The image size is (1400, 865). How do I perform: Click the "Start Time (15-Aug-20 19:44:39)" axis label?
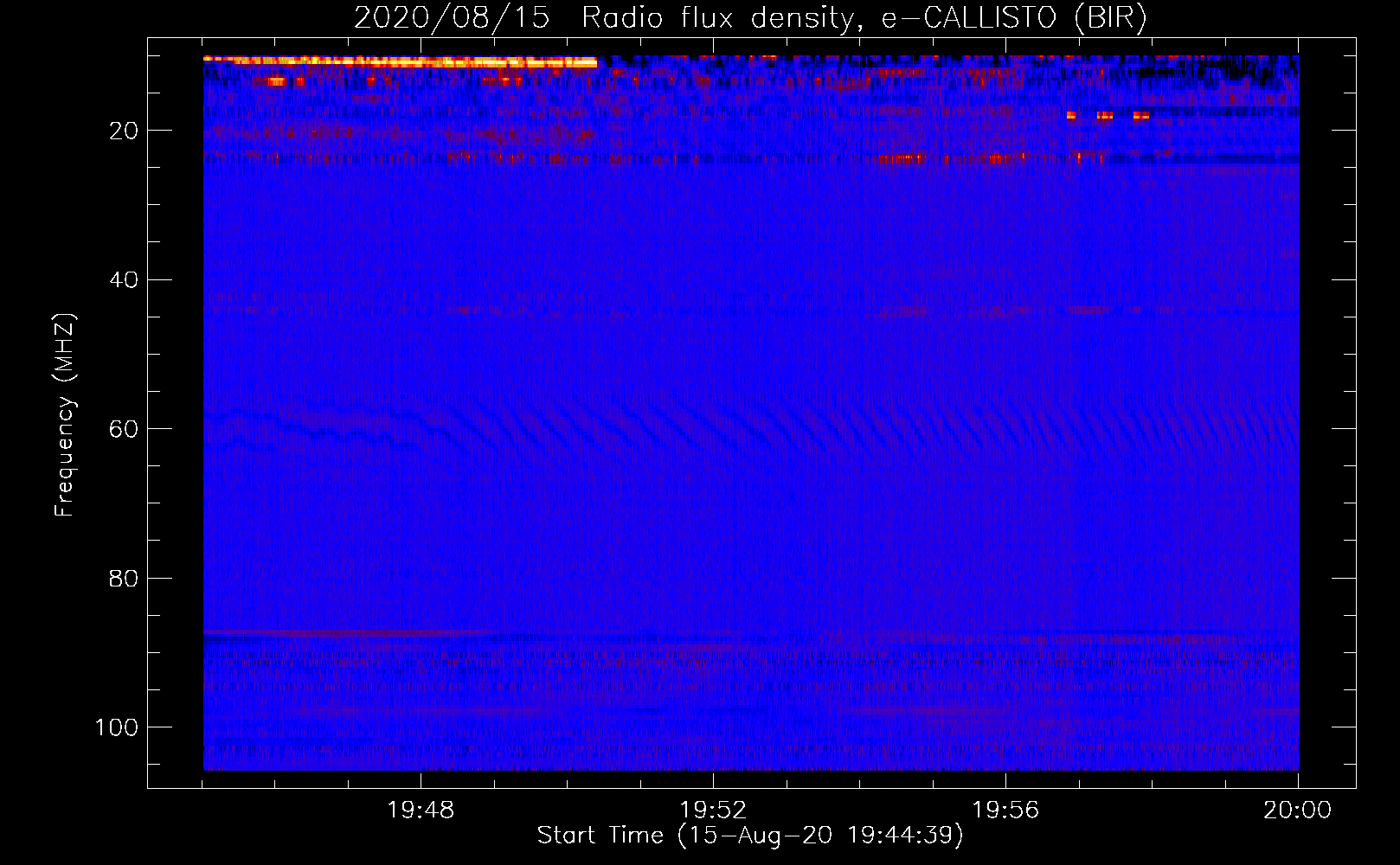tap(750, 836)
